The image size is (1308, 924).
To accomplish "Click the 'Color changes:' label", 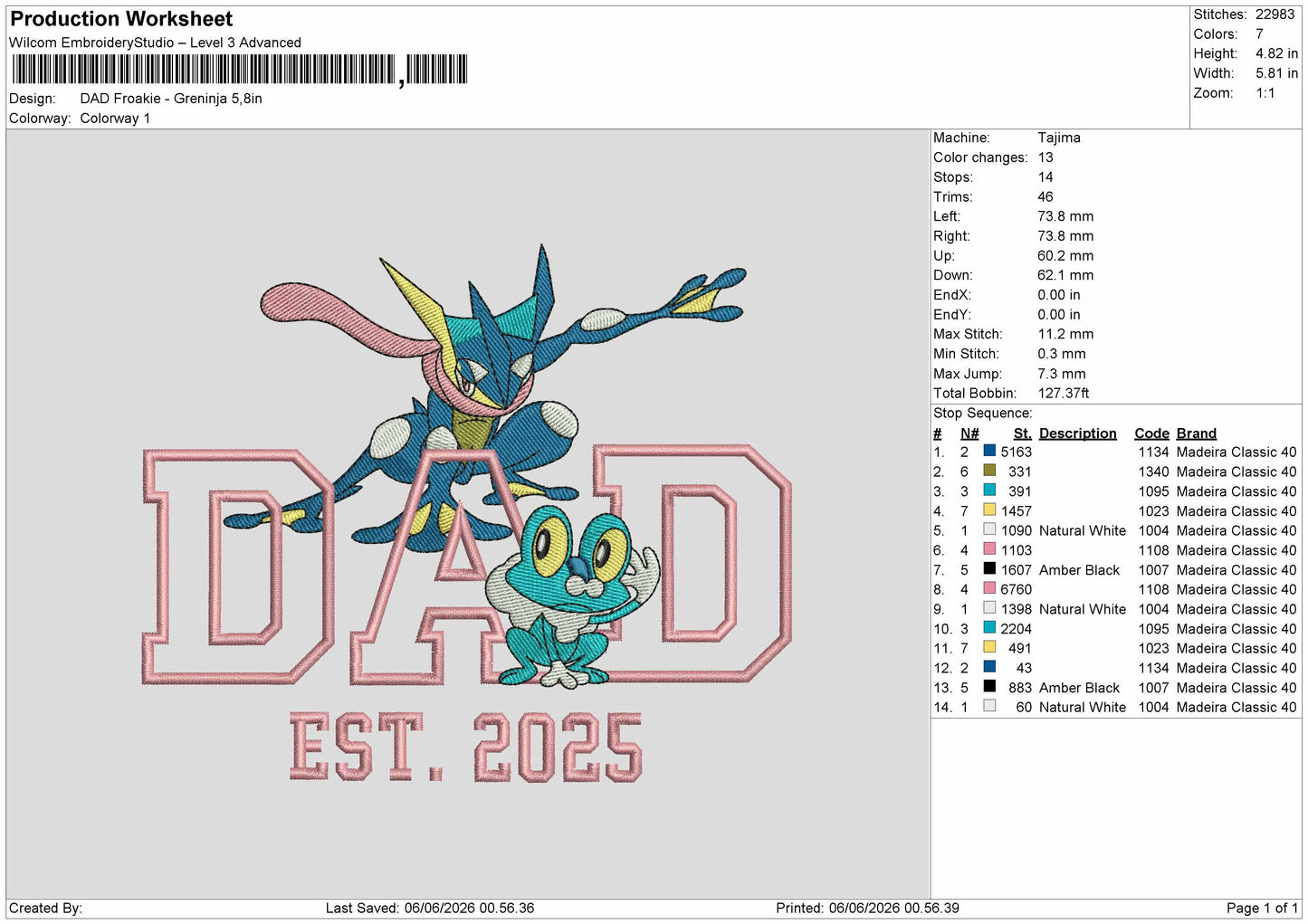I will pos(980,157).
